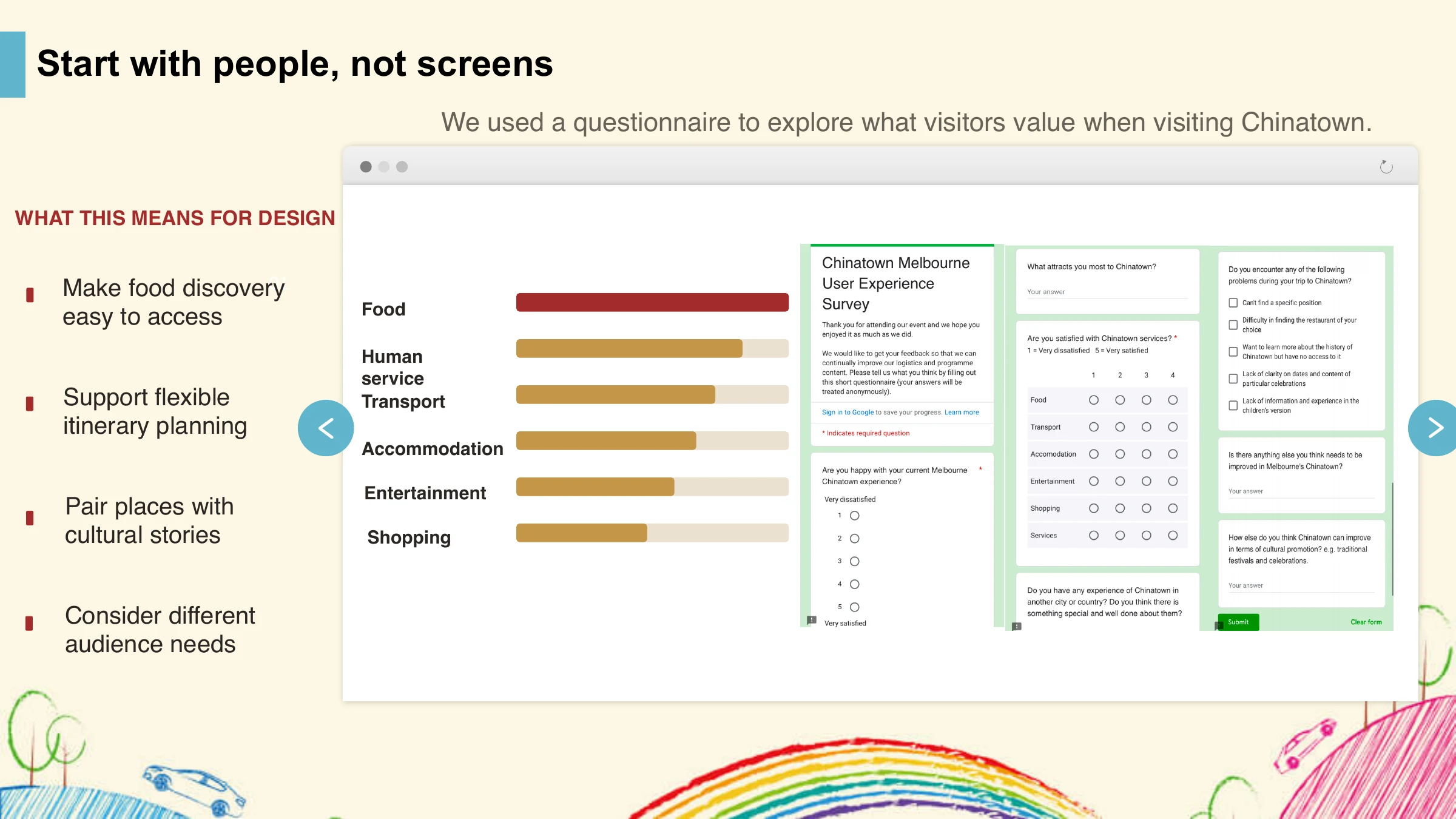Click the Human service progress bar
The height and width of the screenshot is (819, 1456).
(x=652, y=349)
